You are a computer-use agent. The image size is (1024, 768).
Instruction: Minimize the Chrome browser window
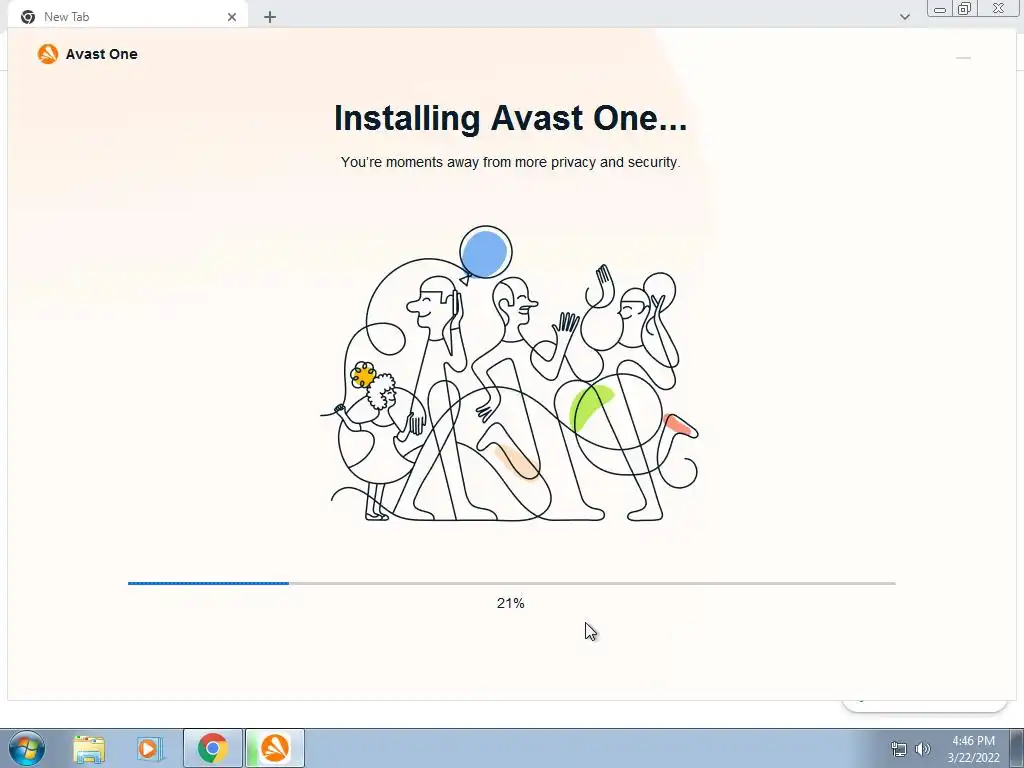940,9
